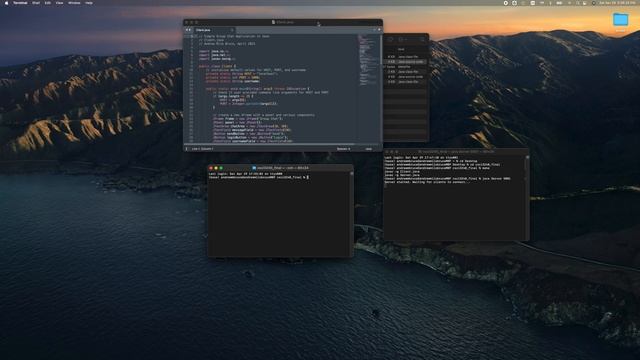Viewport: 640px width, 360px height.
Task: Close the front Terminal window
Action: click(211, 168)
